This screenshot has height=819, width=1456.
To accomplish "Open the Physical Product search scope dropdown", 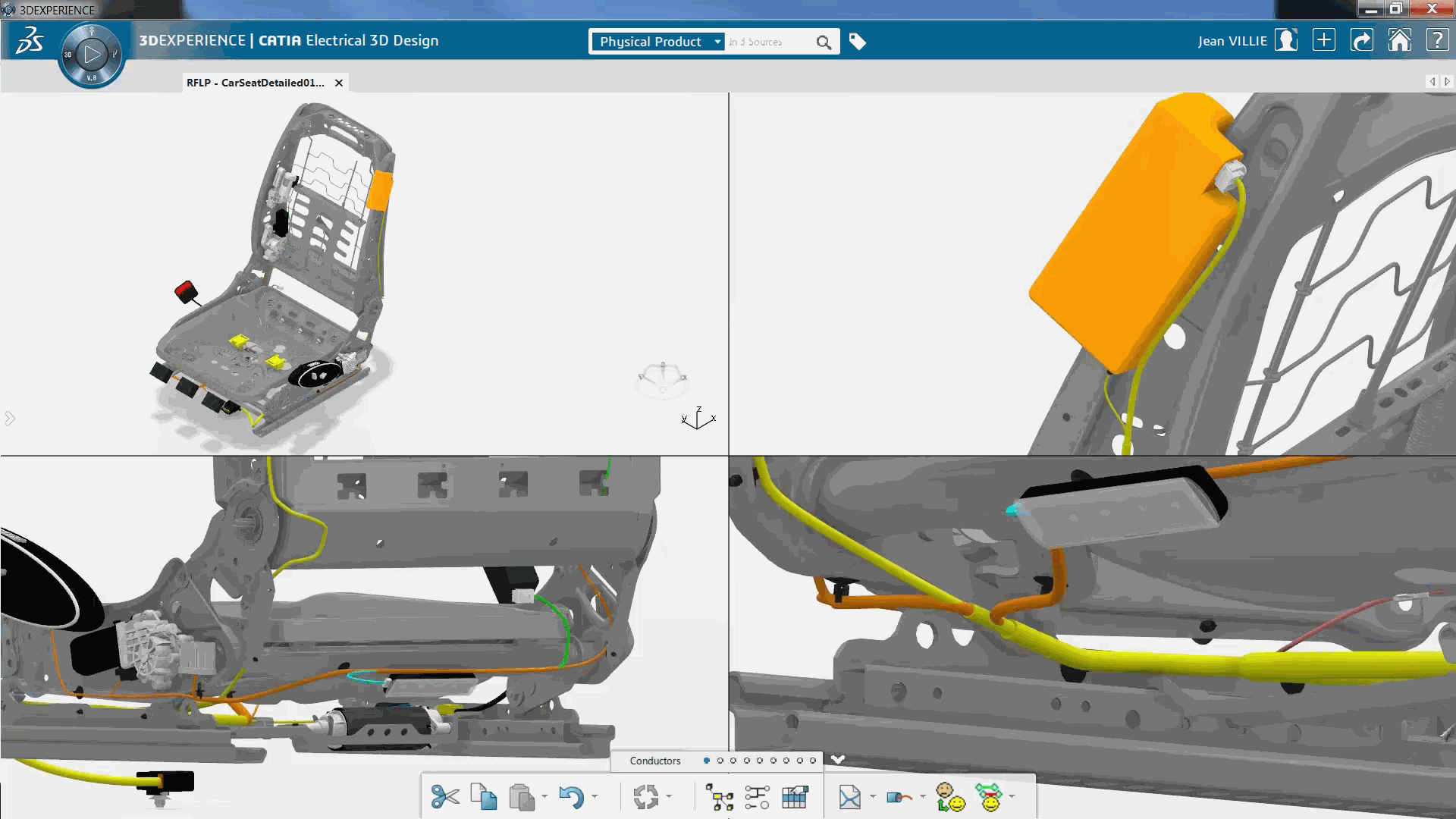I will pos(658,42).
